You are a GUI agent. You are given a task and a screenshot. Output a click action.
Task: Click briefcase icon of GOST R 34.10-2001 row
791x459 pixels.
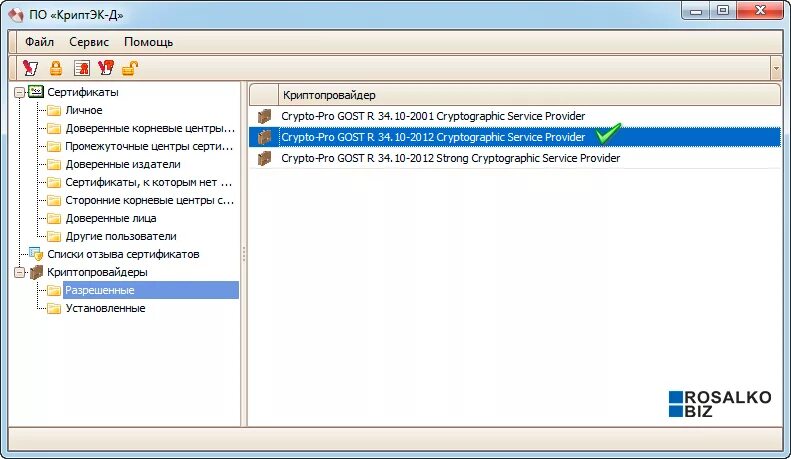[264, 117]
